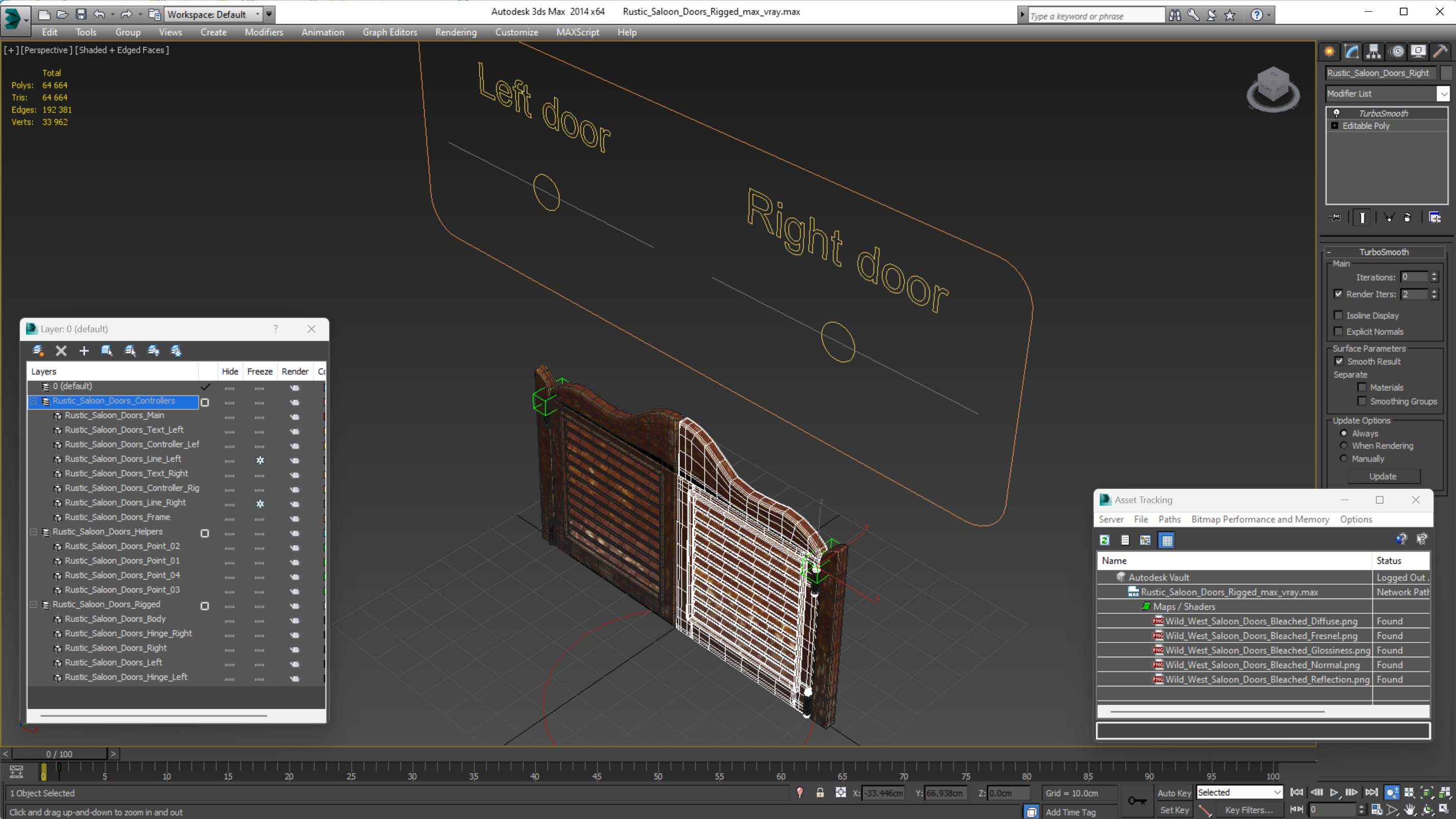
Task: Click Refresh icon in Asset Tracking
Action: coord(1104,540)
